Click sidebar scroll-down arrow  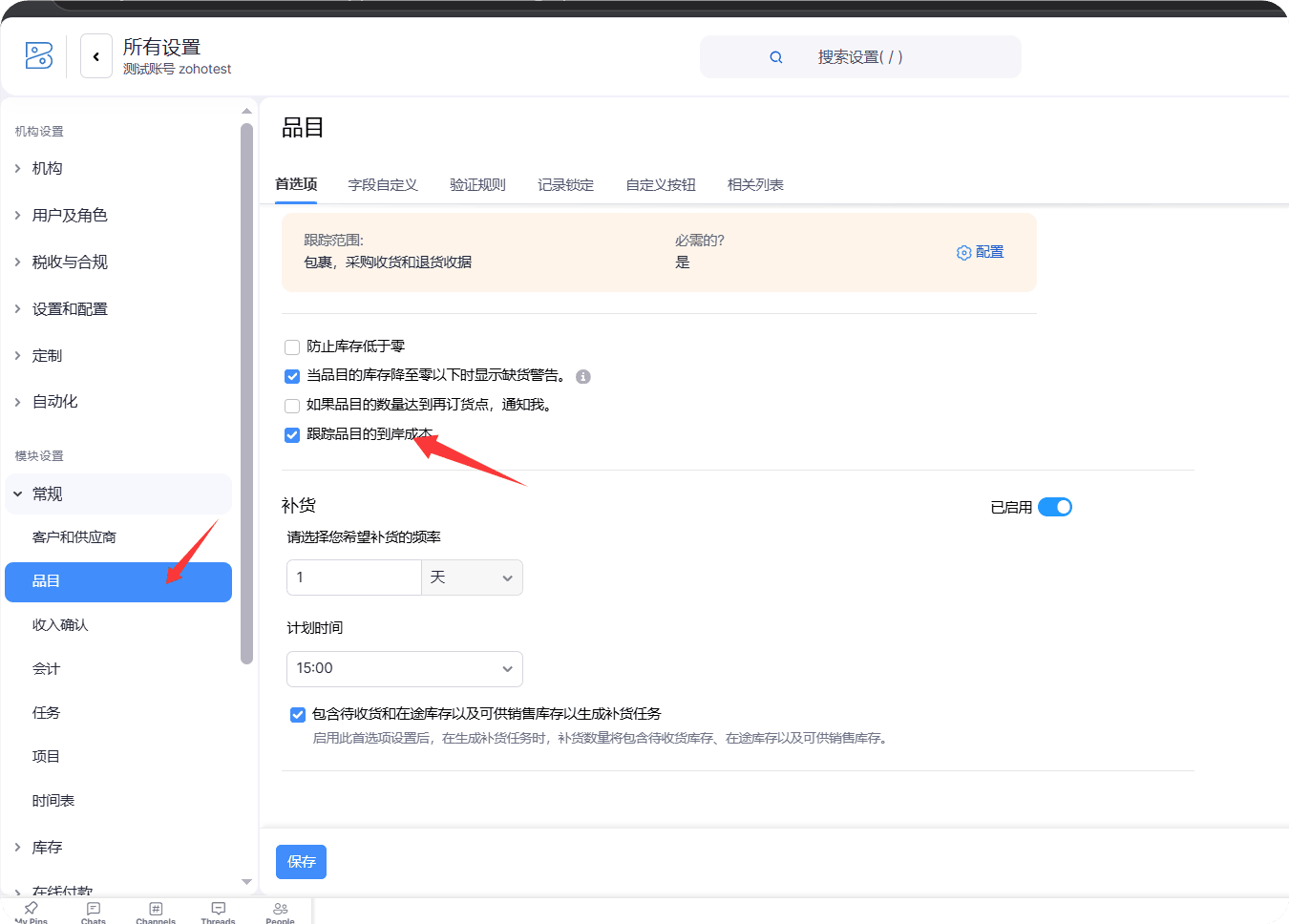[246, 882]
